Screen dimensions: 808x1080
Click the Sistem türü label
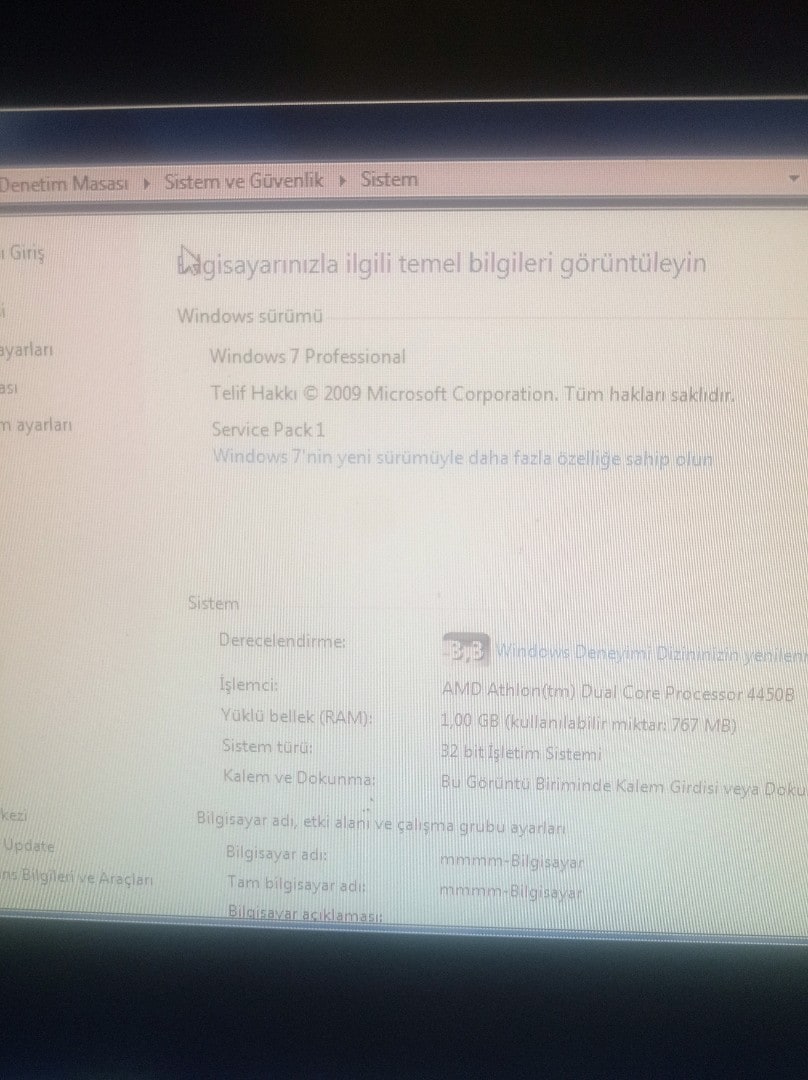coord(267,747)
